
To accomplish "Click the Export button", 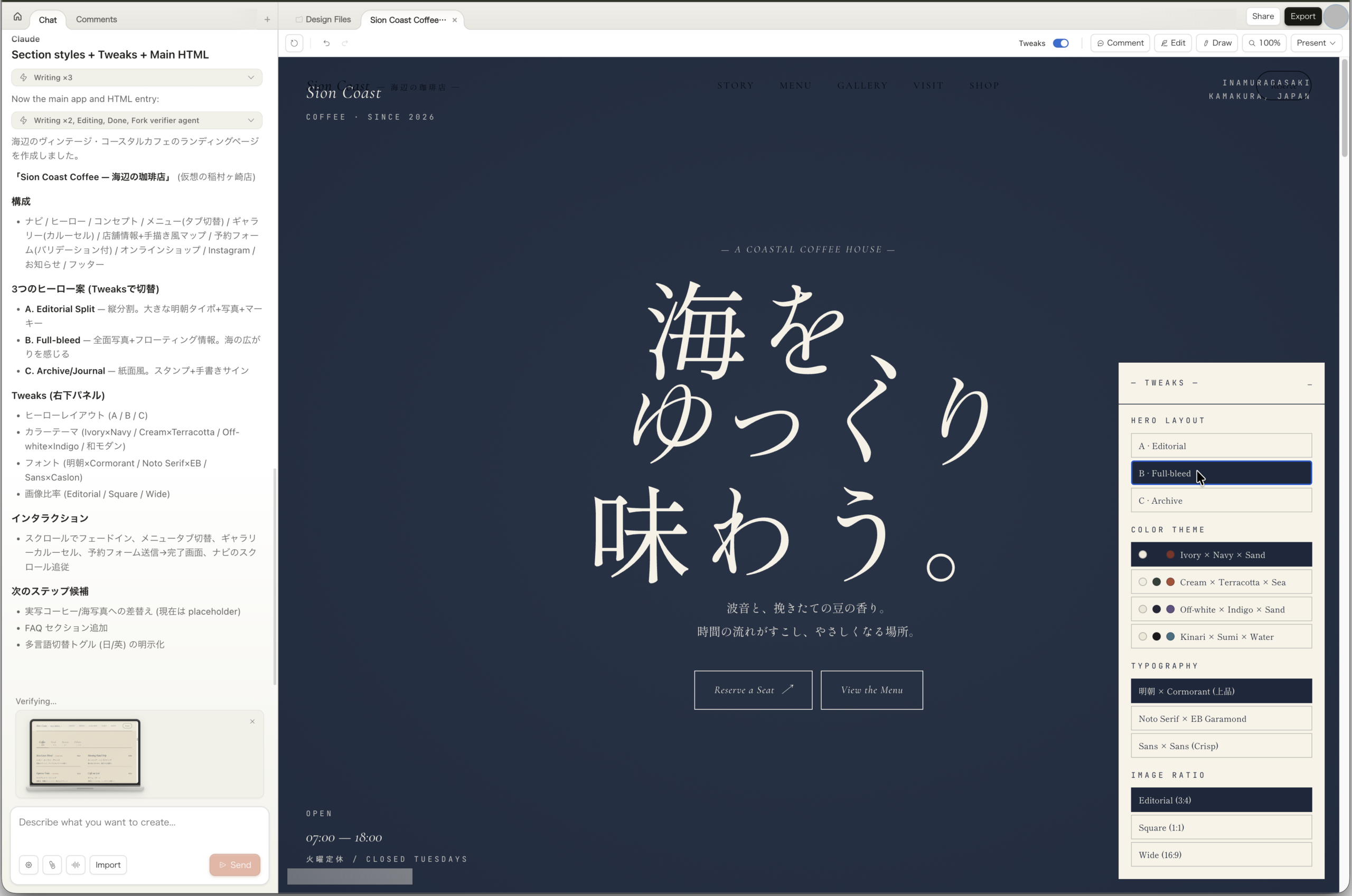I will point(1302,16).
